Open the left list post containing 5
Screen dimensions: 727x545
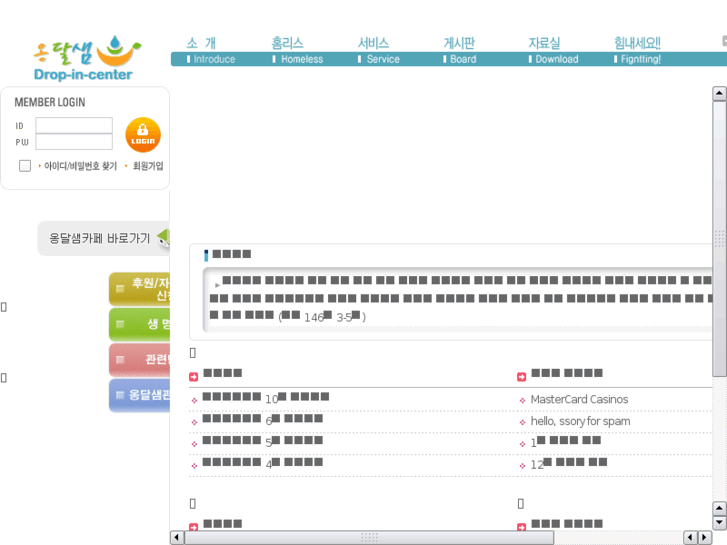pos(262,441)
